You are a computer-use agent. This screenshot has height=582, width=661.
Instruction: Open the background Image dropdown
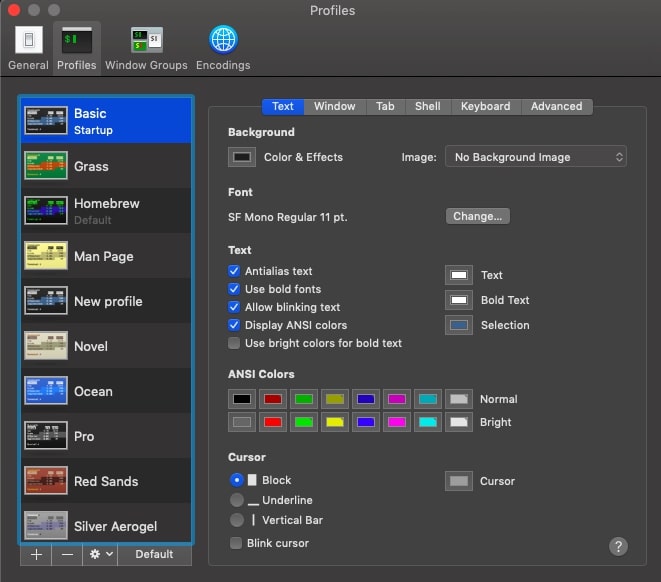coord(536,157)
